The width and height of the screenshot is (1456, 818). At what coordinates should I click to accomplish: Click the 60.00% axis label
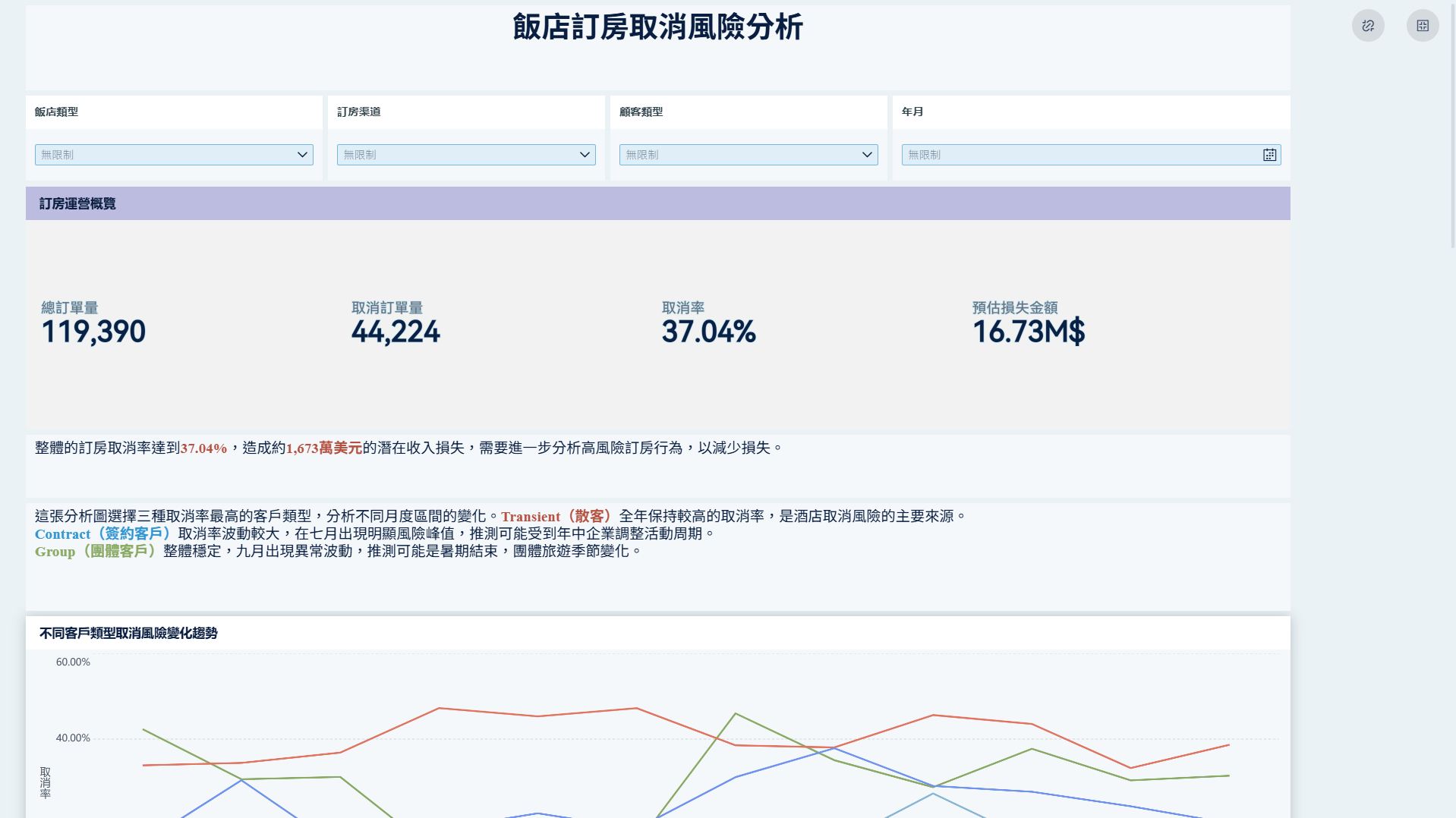(x=73, y=662)
